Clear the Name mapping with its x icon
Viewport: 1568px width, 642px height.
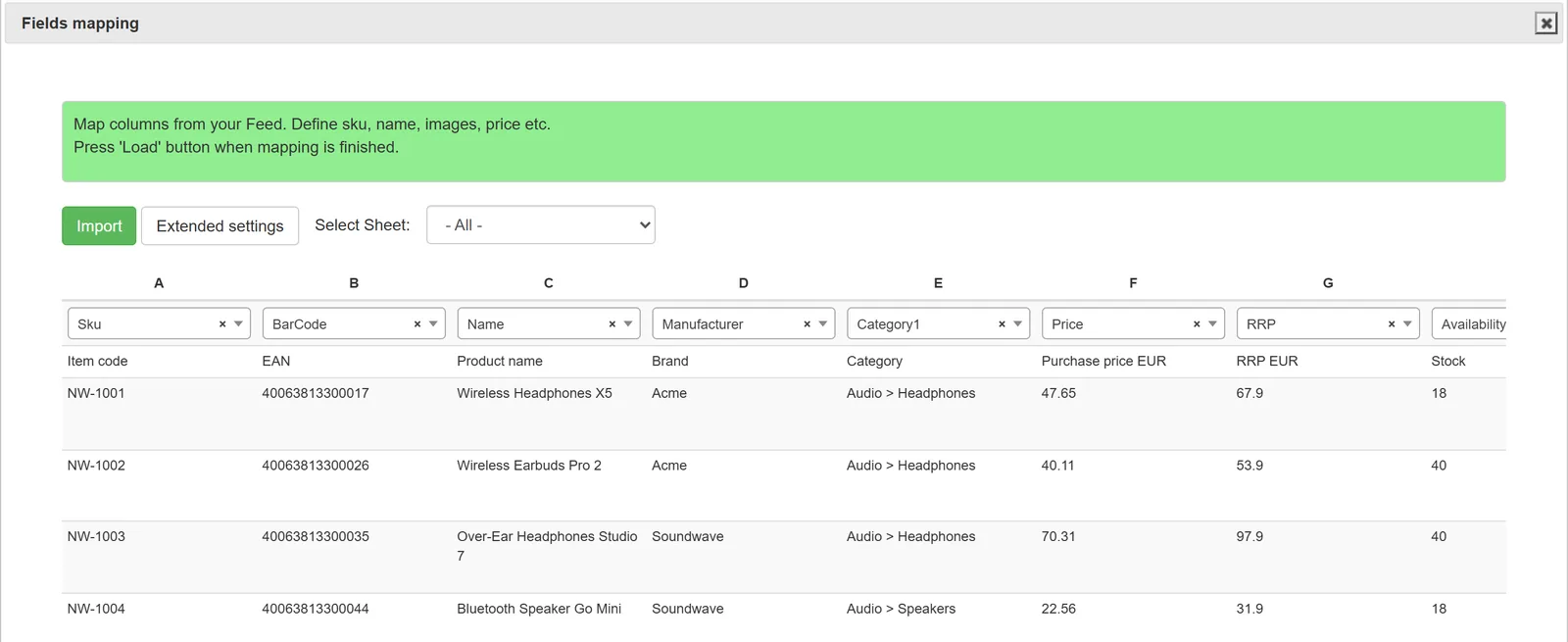[612, 324]
